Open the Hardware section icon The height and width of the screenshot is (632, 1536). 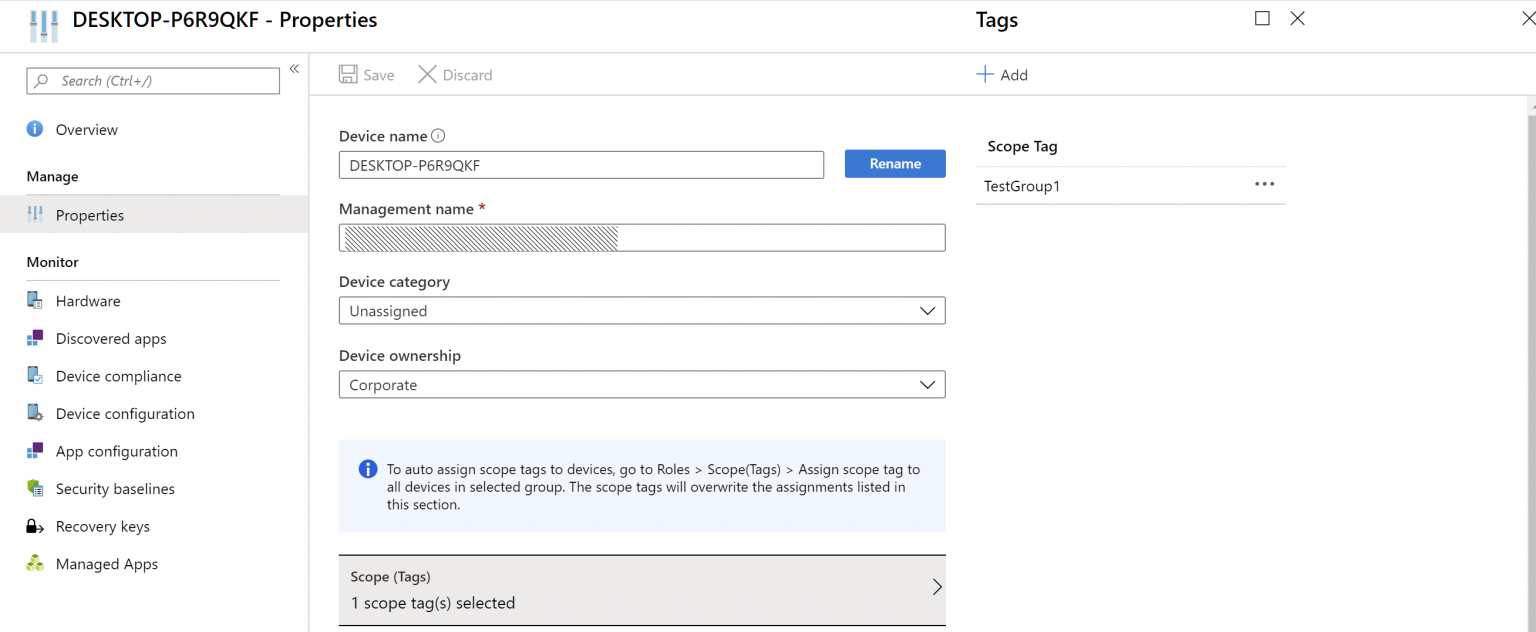pyautogui.click(x=36, y=300)
